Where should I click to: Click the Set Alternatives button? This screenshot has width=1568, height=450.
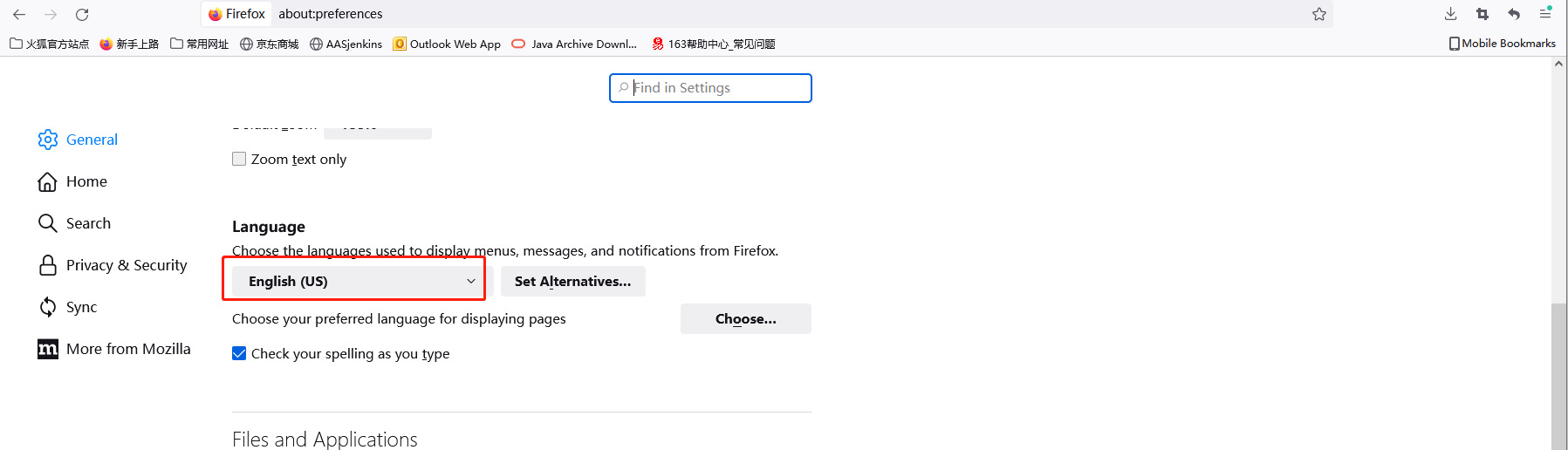click(x=572, y=281)
